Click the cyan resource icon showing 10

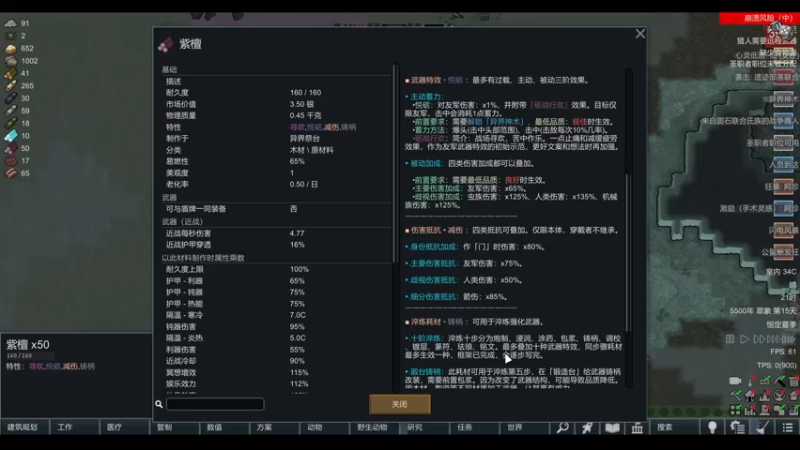[x=11, y=136]
